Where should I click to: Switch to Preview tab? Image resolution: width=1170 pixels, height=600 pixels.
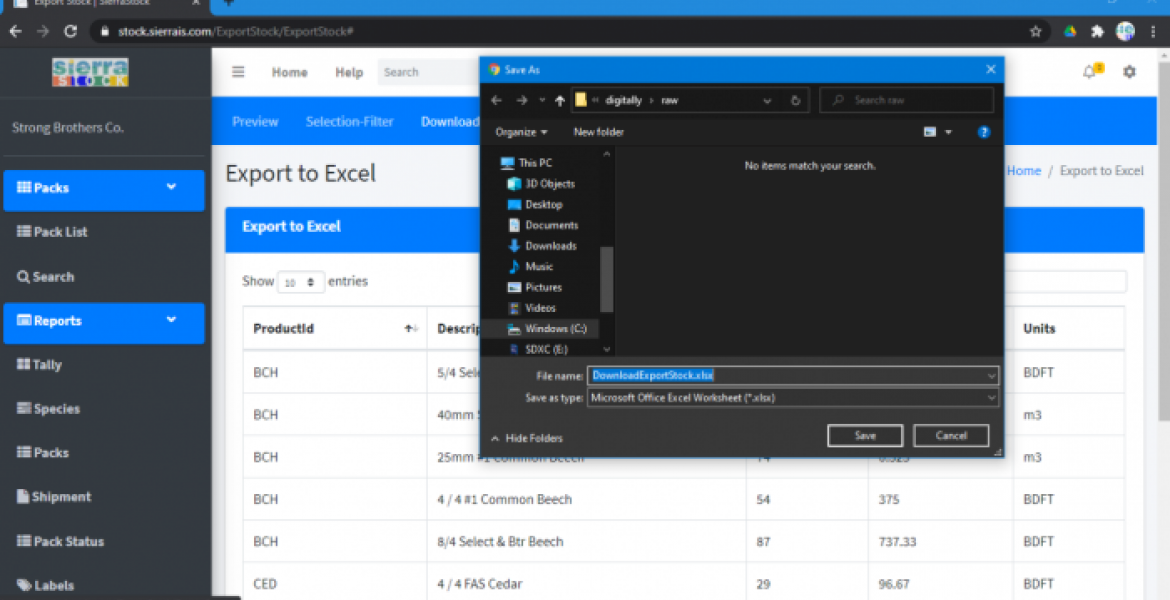pos(255,122)
